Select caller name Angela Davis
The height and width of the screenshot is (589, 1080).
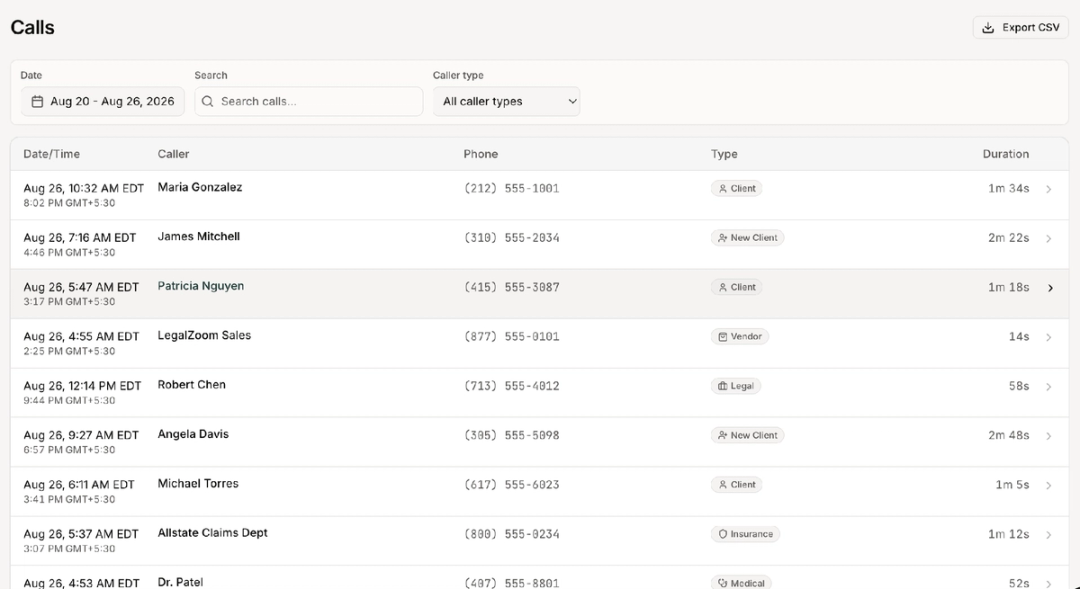point(194,434)
